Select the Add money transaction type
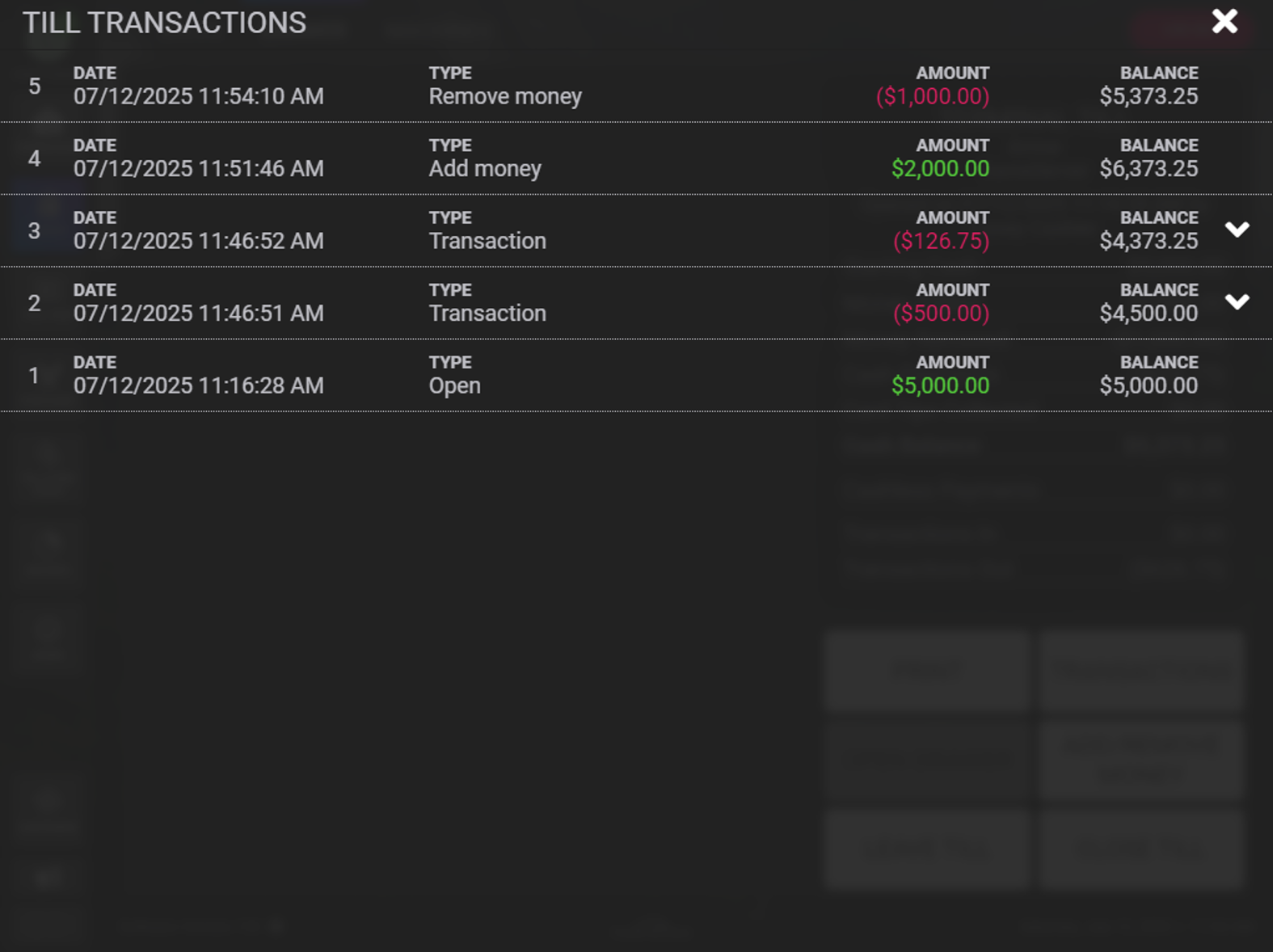This screenshot has height=952, width=1277. [485, 169]
